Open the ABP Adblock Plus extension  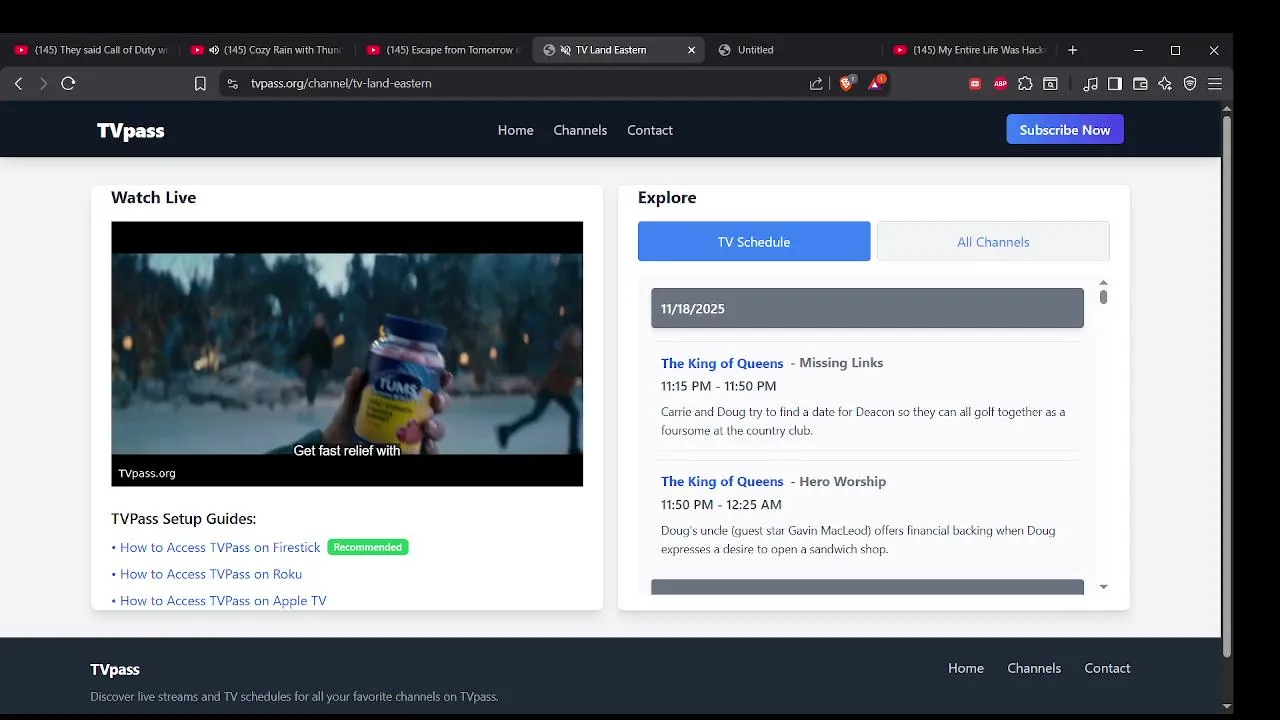1000,84
